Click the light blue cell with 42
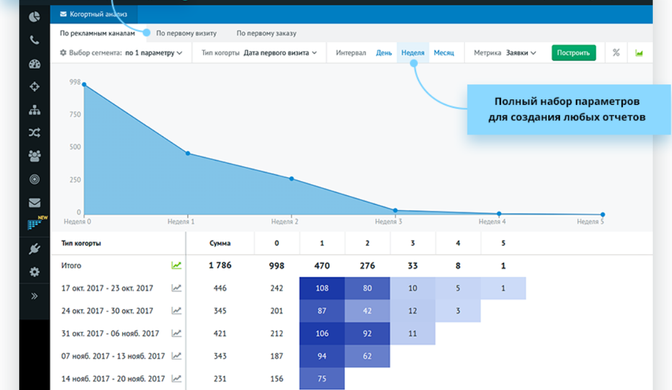Screen dimensions: 672x390 click(367, 311)
